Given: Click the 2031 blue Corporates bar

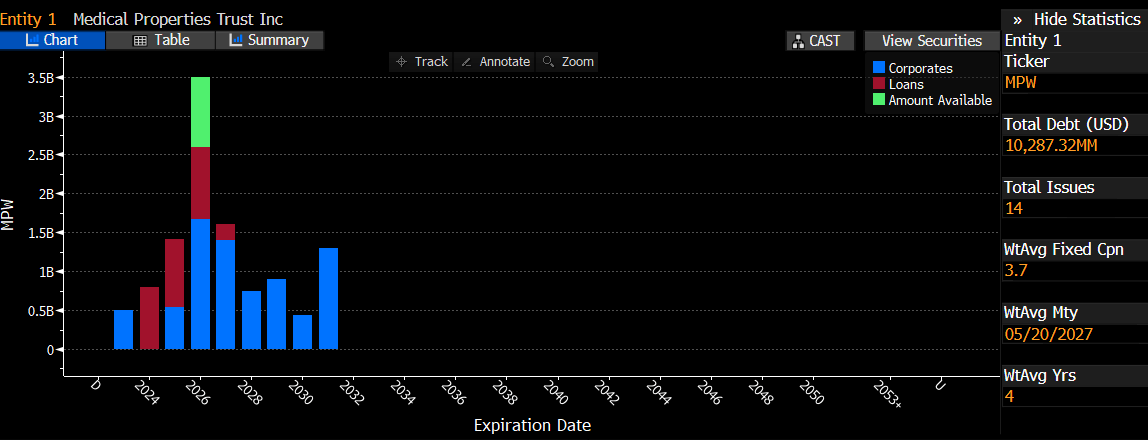Looking at the screenshot, I should point(329,299).
